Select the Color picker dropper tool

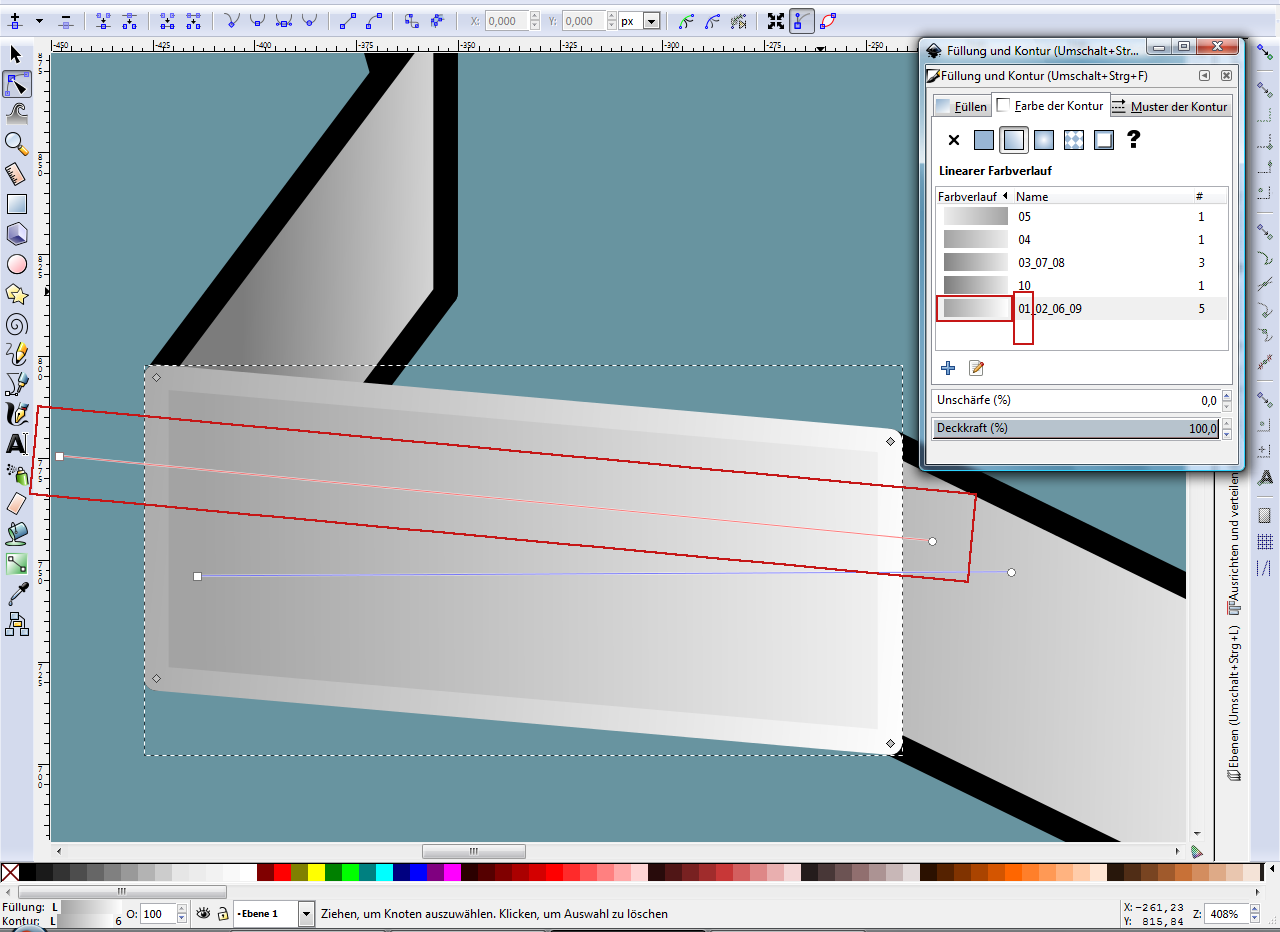point(16,595)
